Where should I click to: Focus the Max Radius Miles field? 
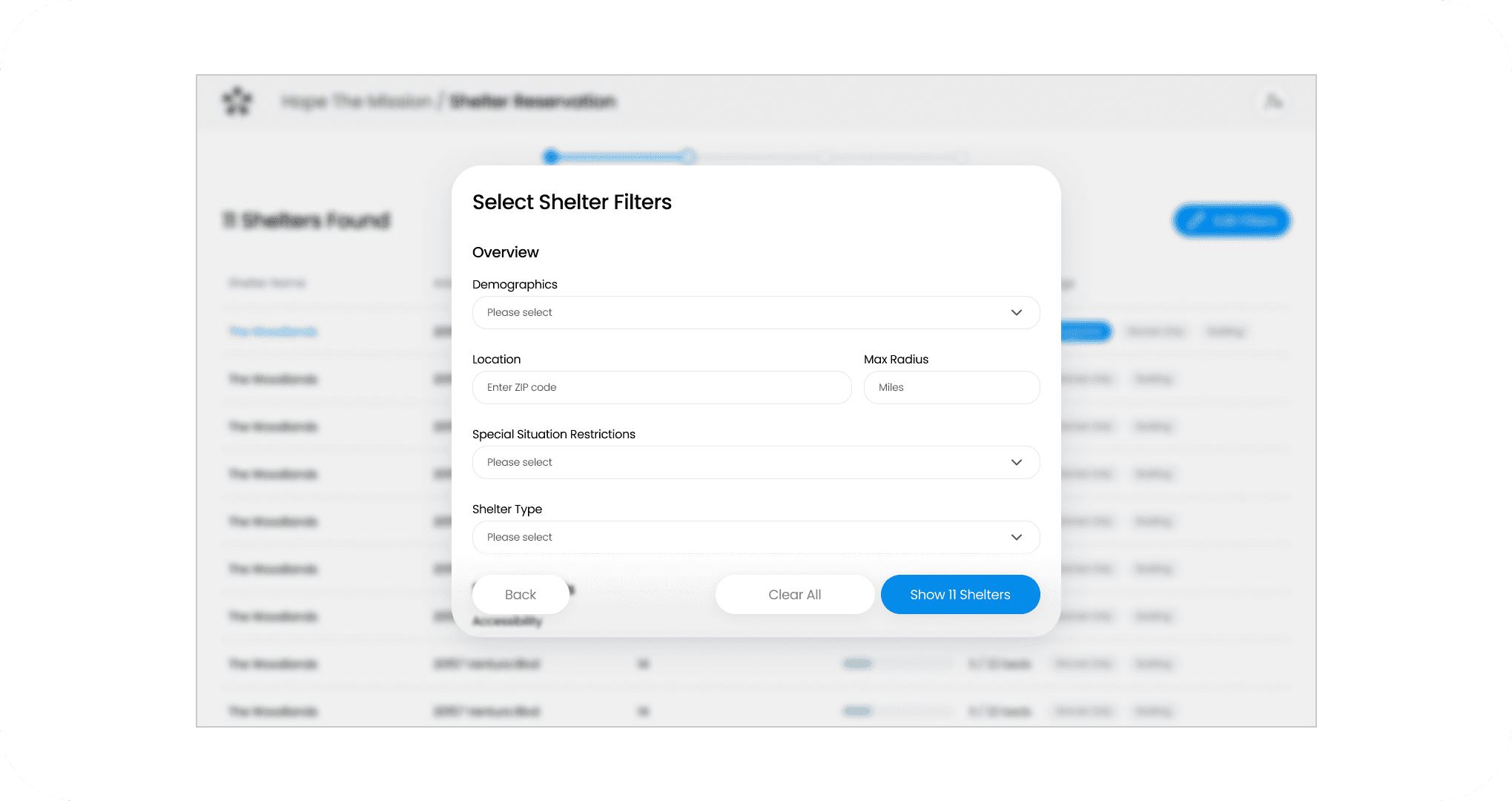point(951,387)
